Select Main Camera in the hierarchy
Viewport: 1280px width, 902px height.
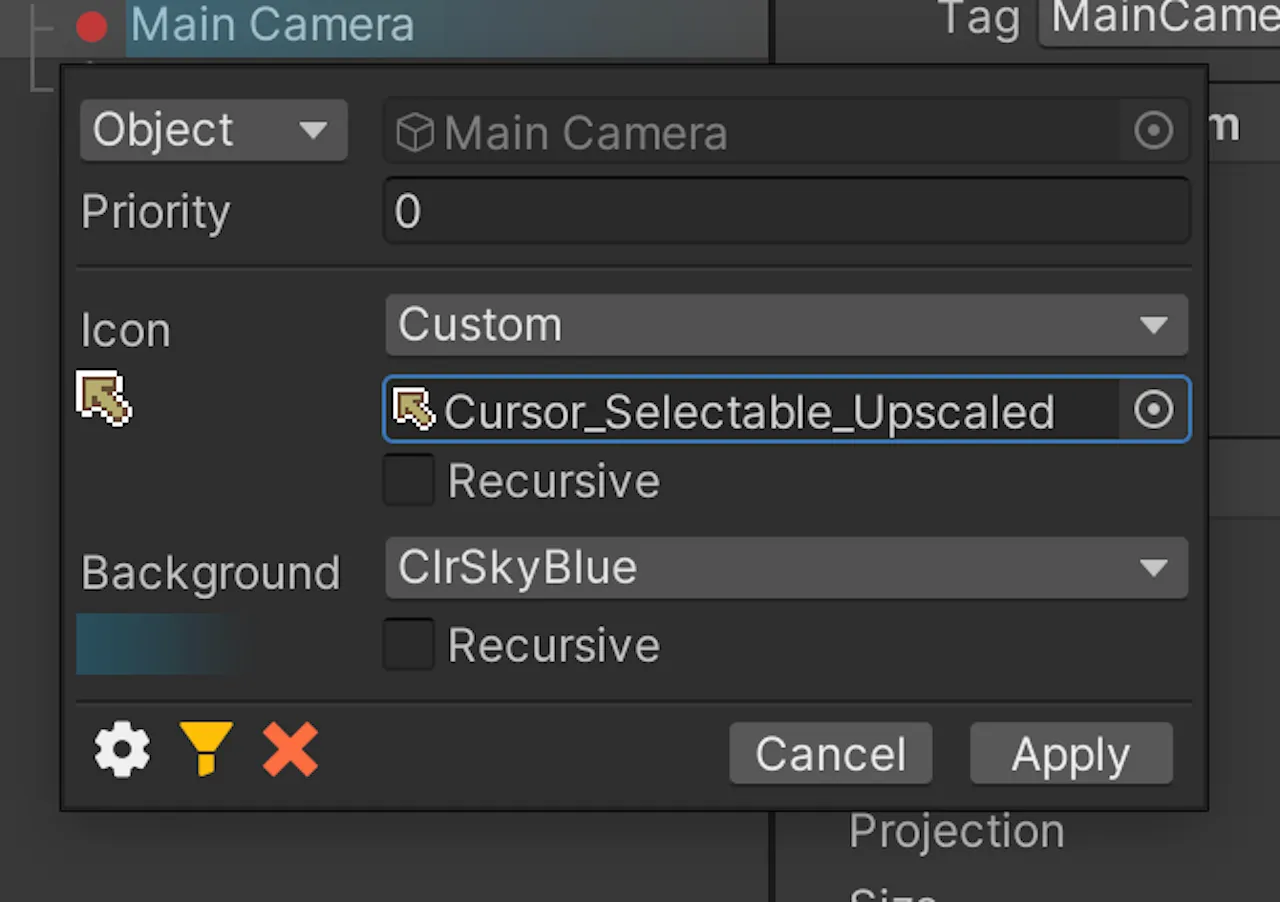pos(272,25)
